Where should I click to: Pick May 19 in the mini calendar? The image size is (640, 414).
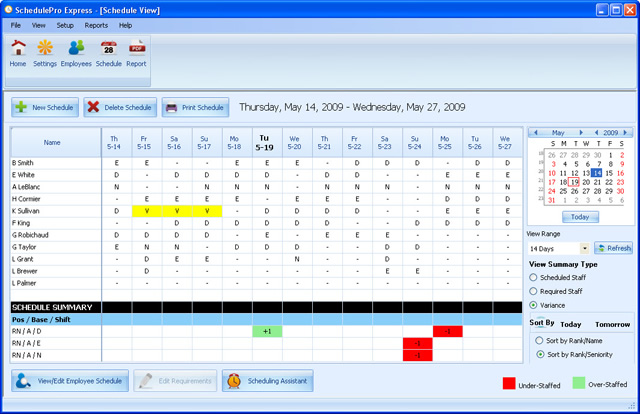pos(574,182)
